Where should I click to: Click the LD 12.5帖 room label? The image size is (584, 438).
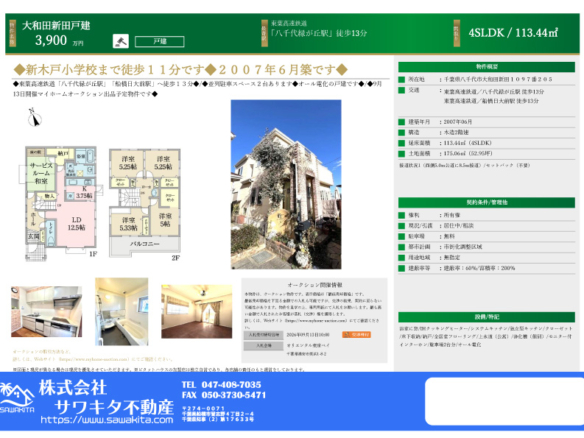pyautogui.click(x=76, y=223)
